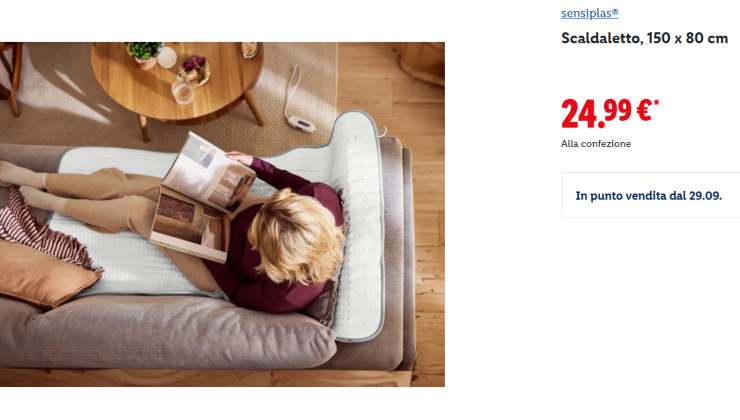Click the In punto vendita dal 29.09. box
The width and height of the screenshot is (740, 420).
[x=651, y=195]
